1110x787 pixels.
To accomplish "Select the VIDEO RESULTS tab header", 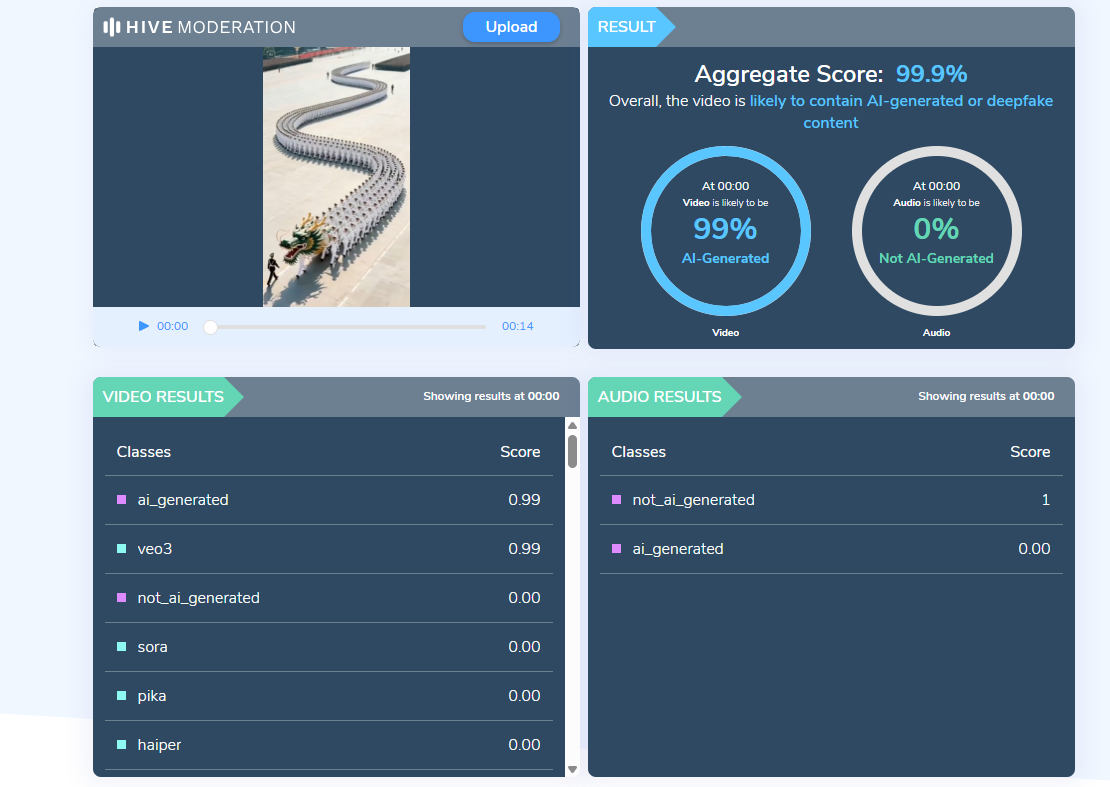I will coord(164,397).
